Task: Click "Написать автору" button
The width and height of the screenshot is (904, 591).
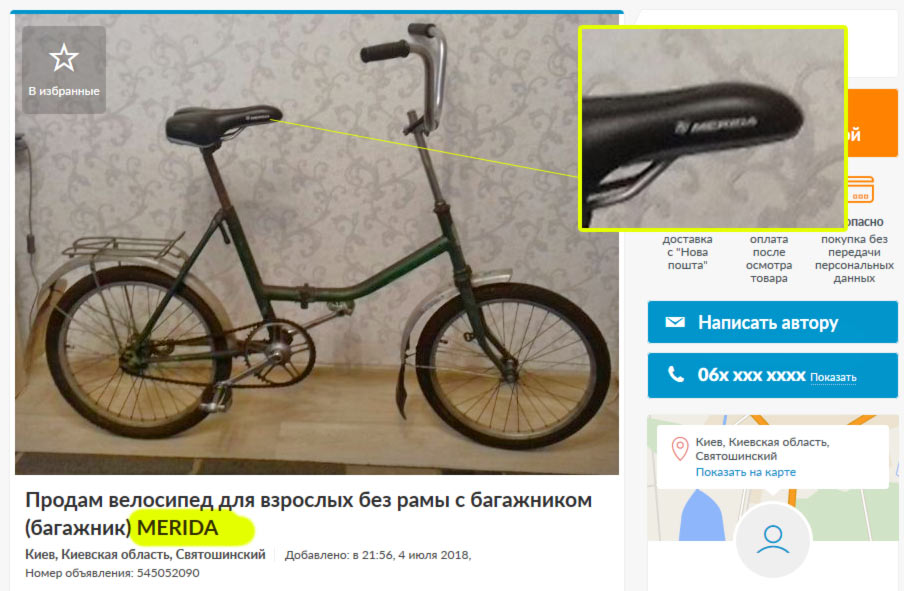Action: click(773, 322)
